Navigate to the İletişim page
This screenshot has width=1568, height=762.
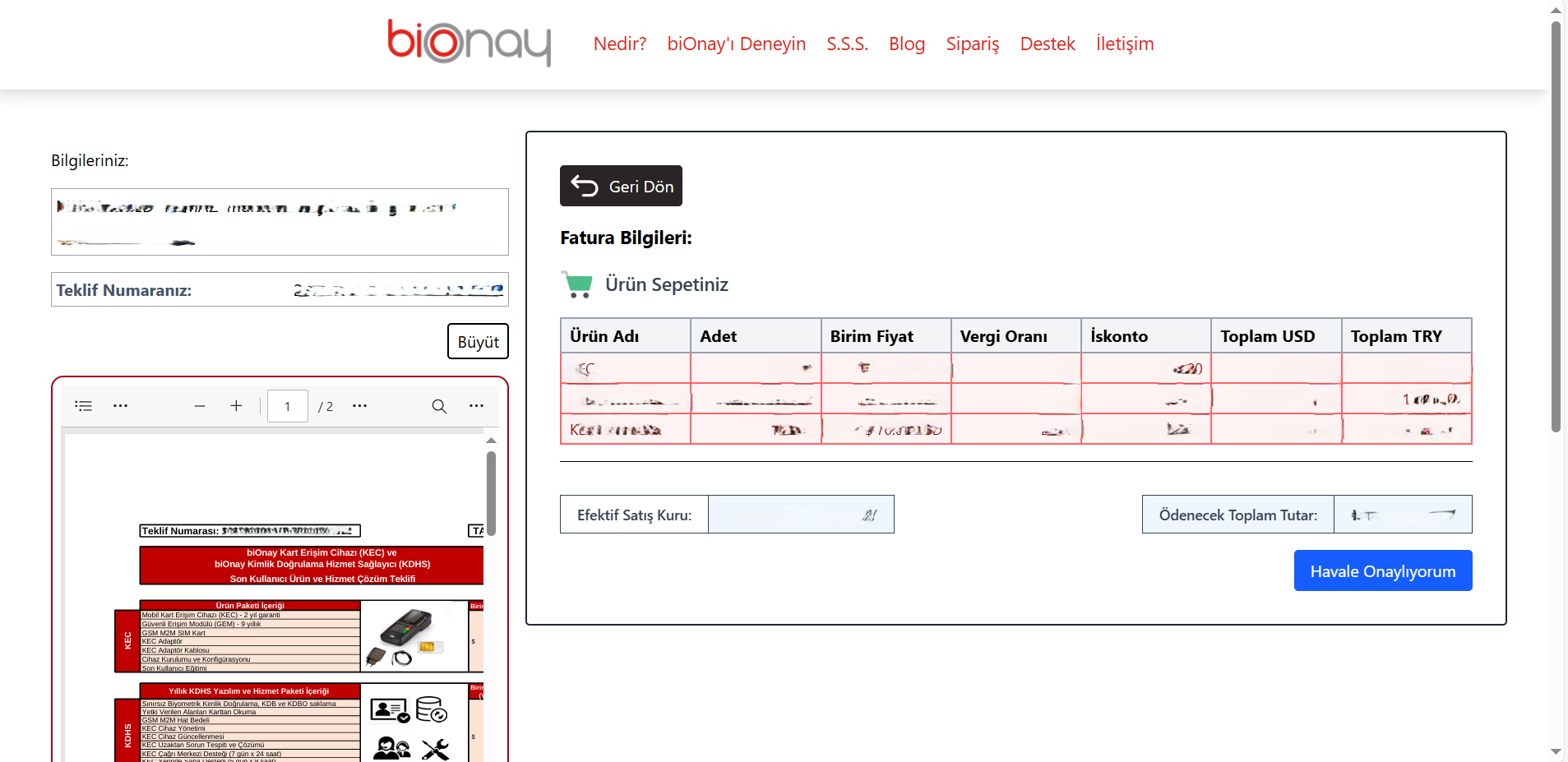point(1124,44)
